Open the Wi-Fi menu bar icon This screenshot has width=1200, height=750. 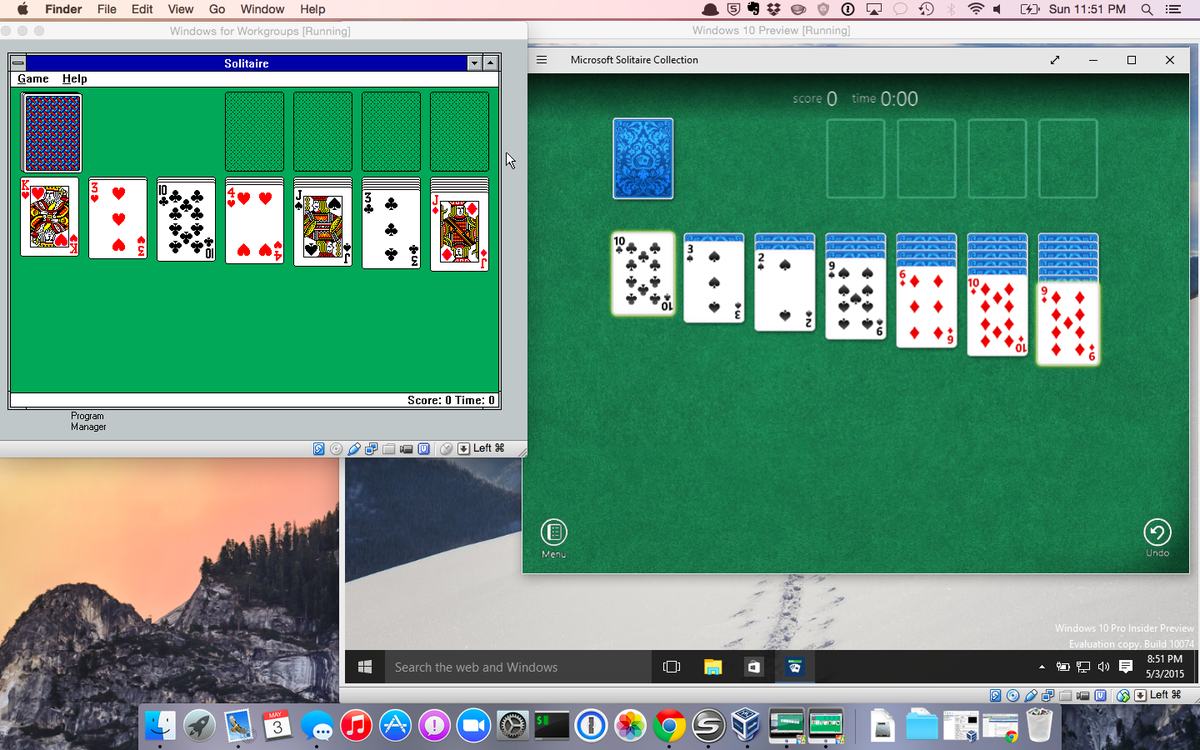click(976, 9)
